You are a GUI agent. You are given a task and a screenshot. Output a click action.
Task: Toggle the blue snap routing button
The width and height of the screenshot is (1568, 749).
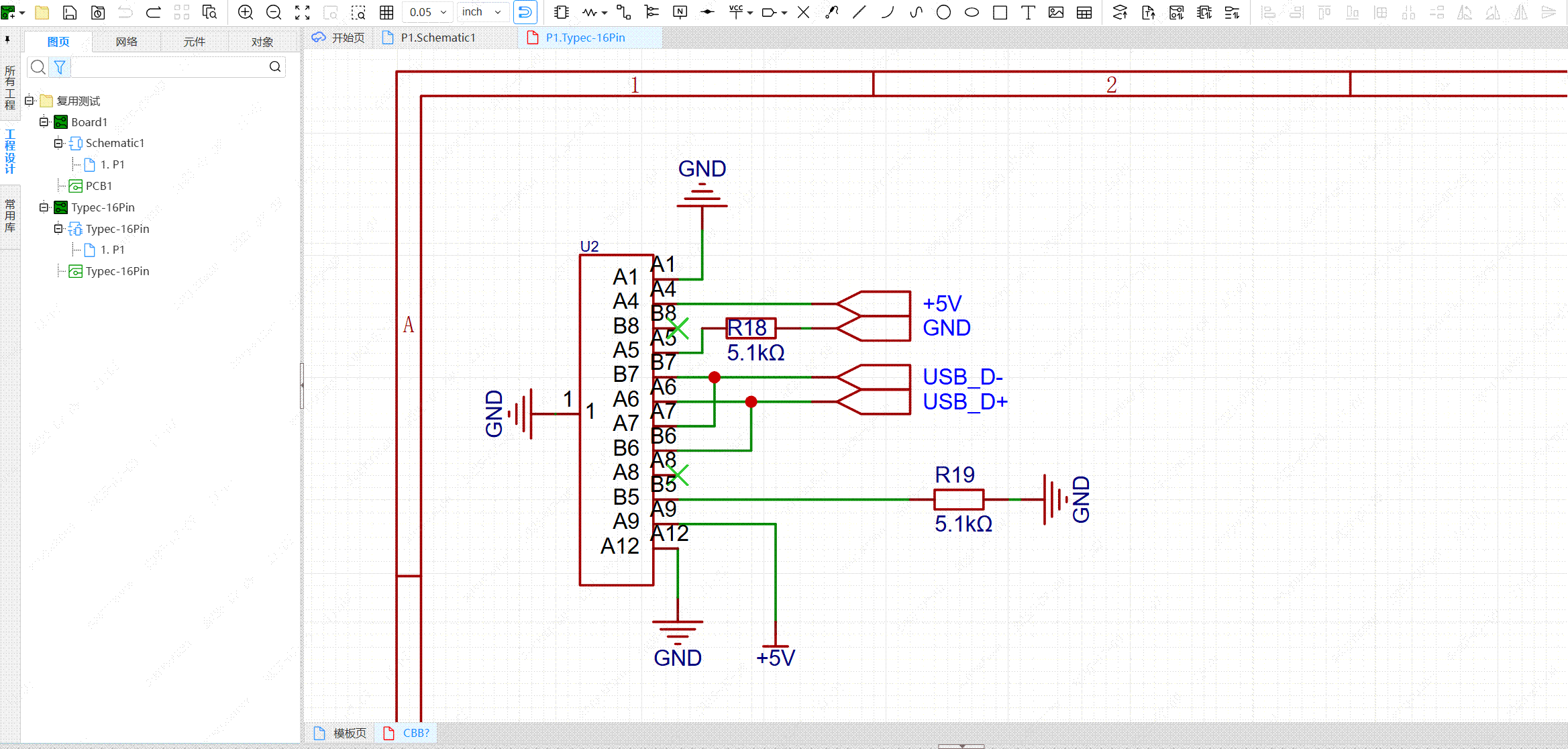[x=525, y=12]
